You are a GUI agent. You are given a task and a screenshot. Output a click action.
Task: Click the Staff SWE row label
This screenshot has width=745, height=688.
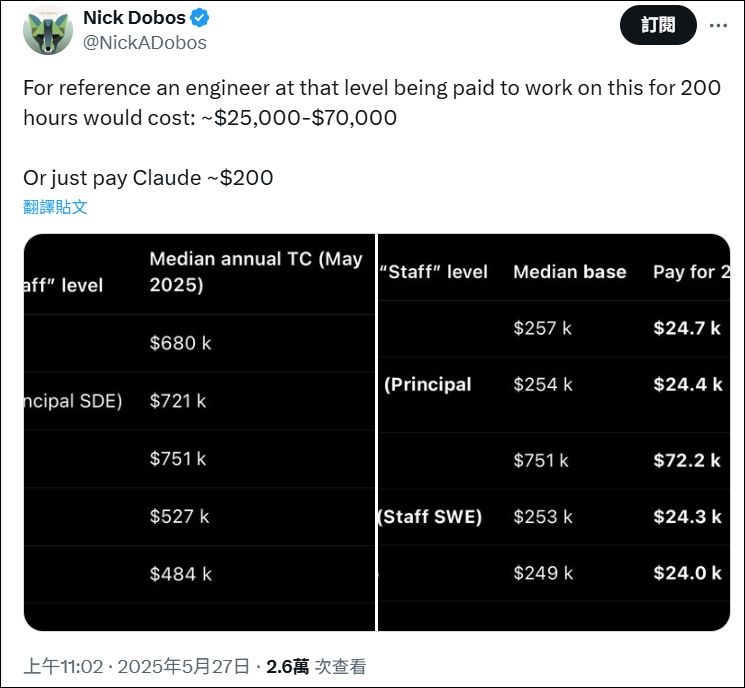(430, 516)
